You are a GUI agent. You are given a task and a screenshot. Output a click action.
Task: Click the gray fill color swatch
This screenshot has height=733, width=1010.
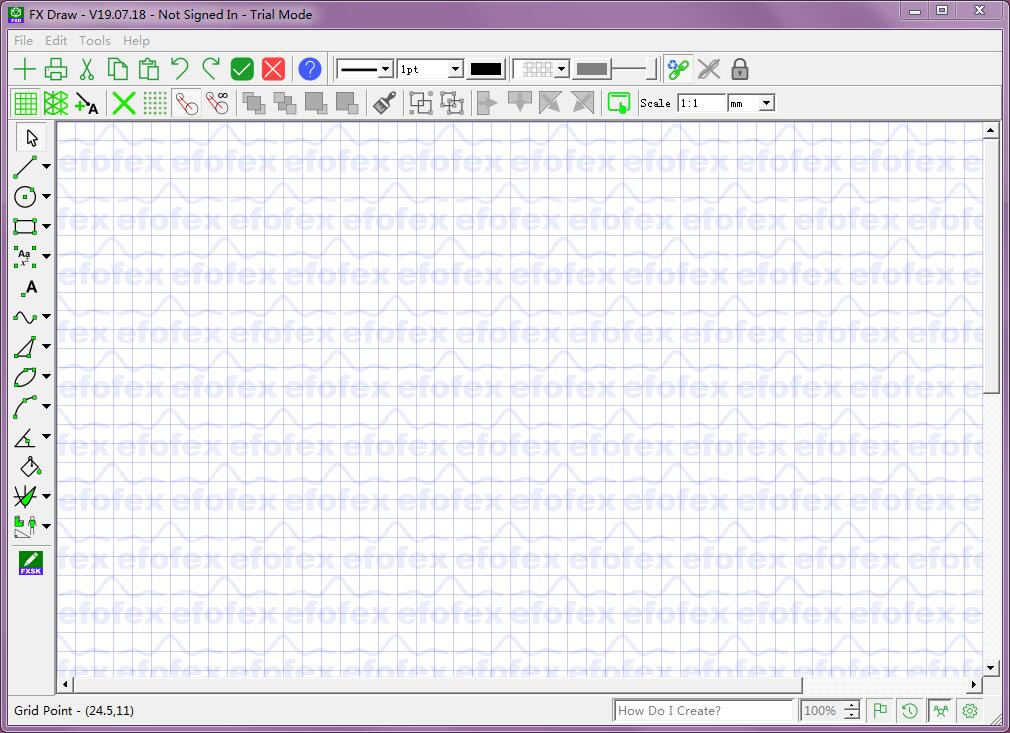pyautogui.click(x=592, y=69)
